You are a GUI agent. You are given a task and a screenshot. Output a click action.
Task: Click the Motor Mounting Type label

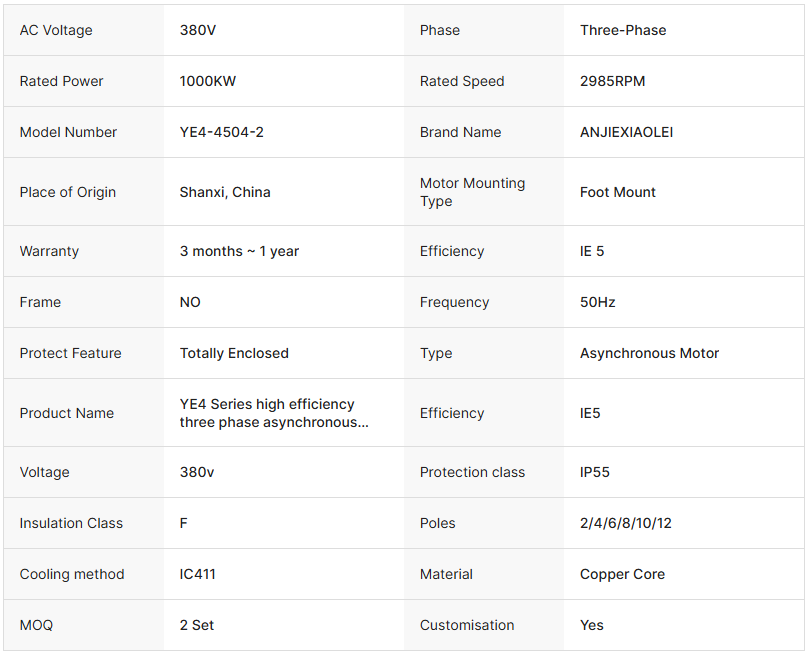472,192
